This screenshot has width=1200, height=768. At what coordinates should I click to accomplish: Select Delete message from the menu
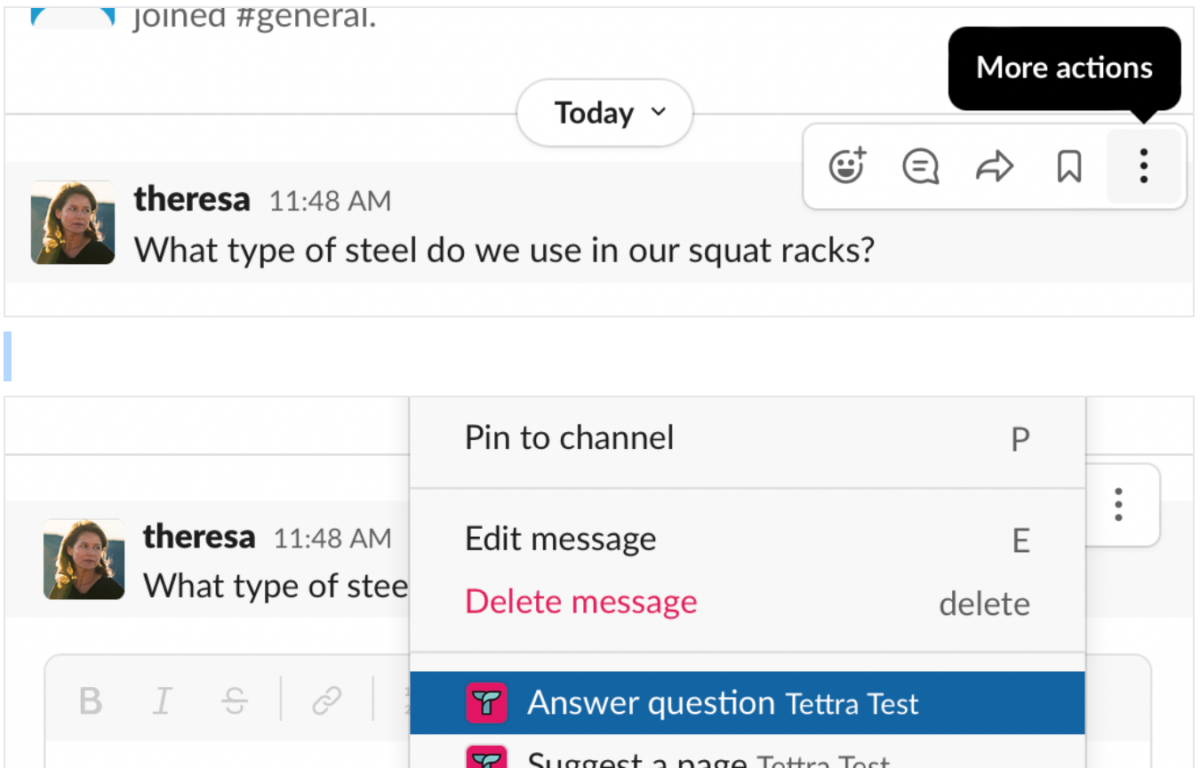(x=580, y=601)
